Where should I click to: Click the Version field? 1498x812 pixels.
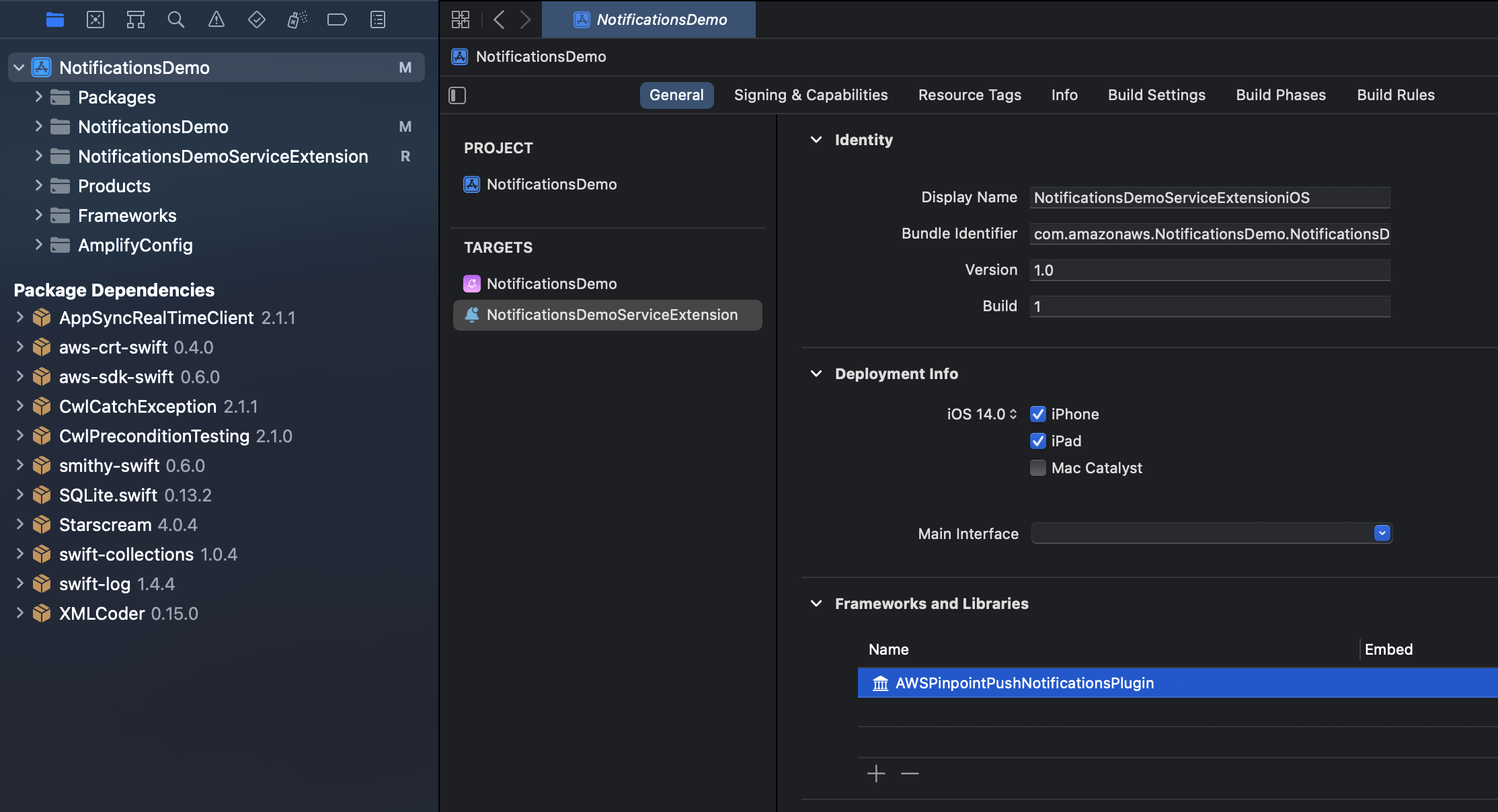click(x=1210, y=270)
